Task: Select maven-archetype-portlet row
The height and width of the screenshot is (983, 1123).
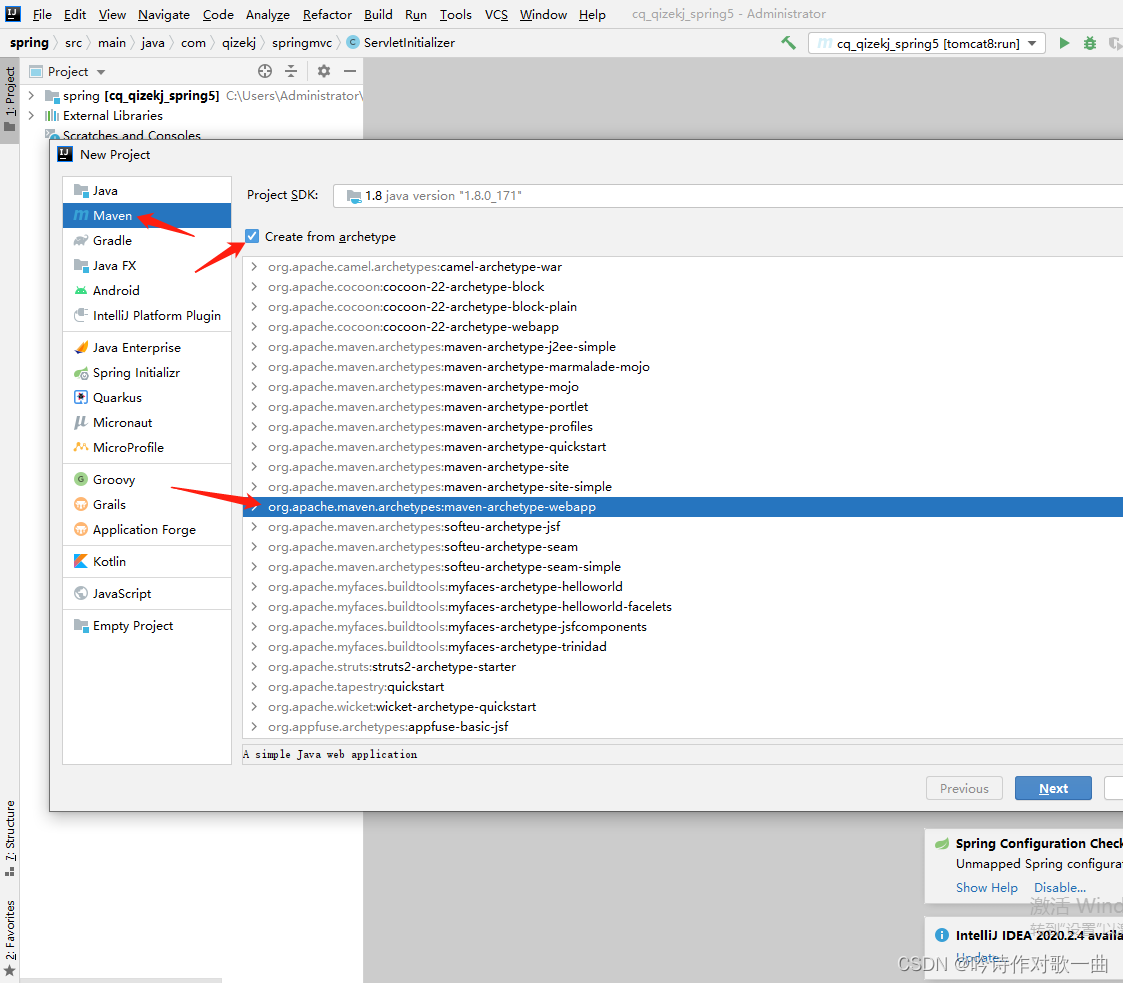Action: (683, 407)
